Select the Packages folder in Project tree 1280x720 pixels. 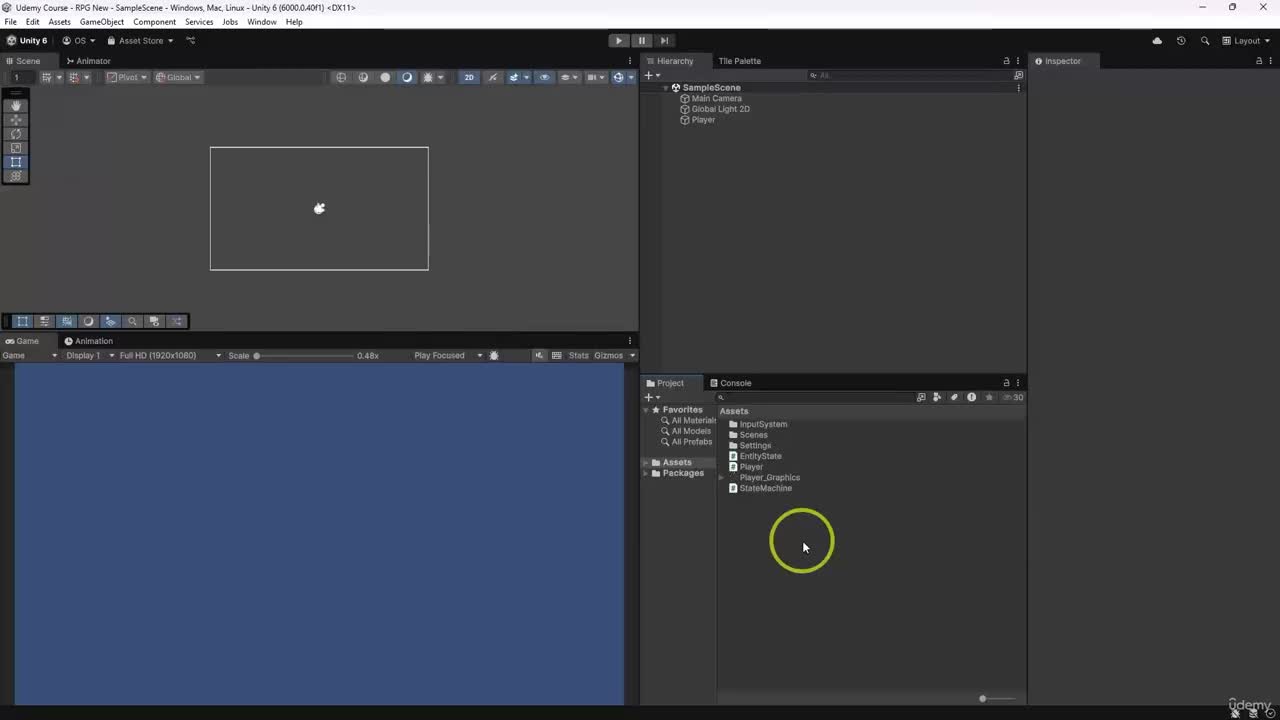tap(683, 473)
